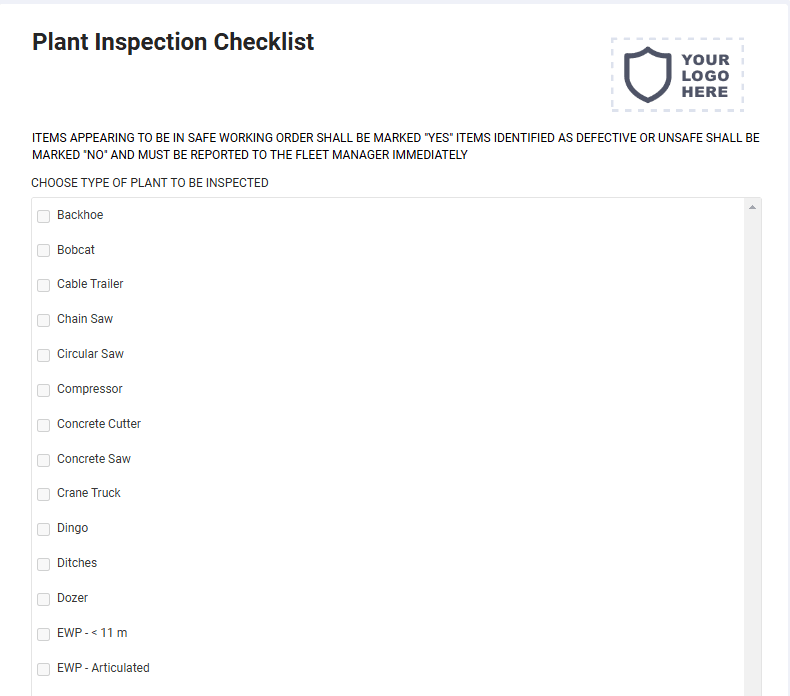Click the Concrete Cutter label text

pos(99,424)
